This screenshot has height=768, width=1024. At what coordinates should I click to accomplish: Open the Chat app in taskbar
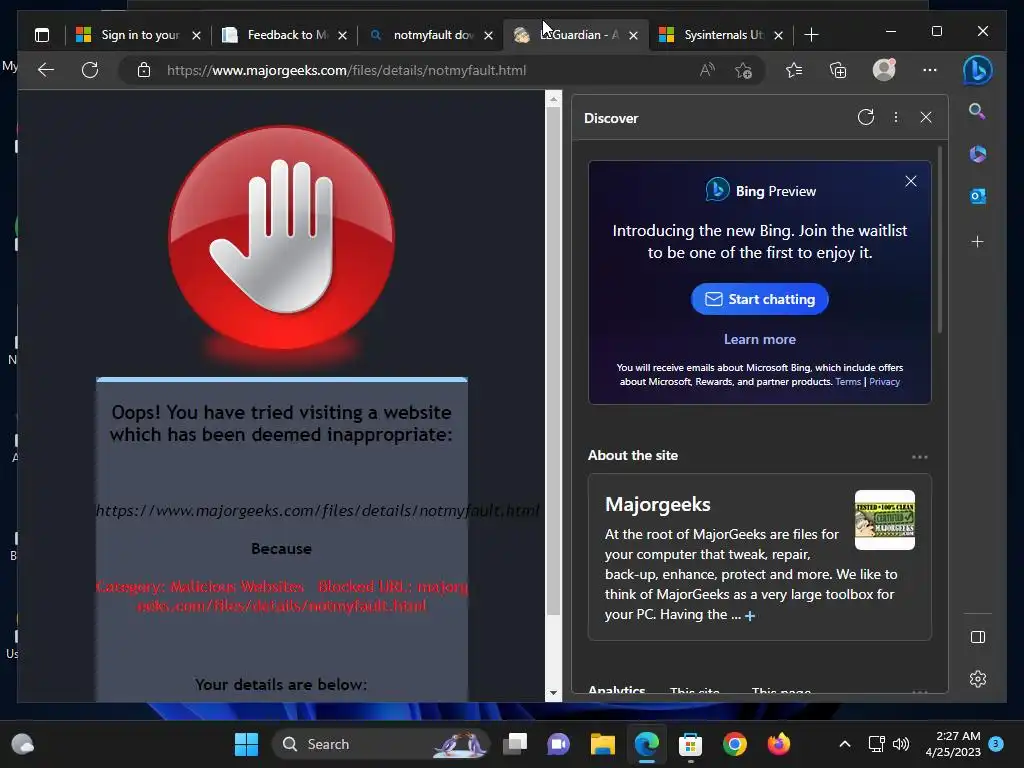[558, 744]
